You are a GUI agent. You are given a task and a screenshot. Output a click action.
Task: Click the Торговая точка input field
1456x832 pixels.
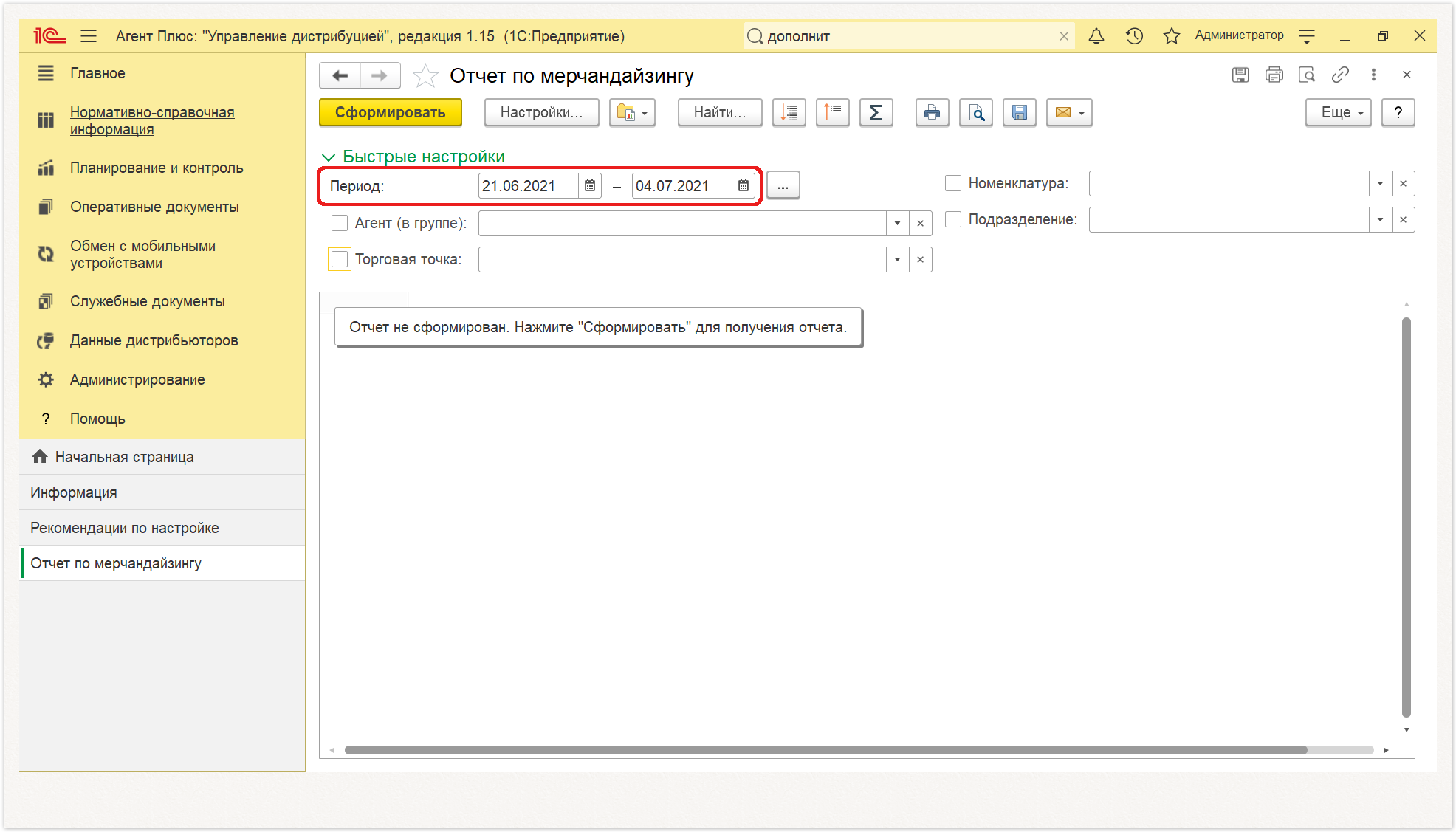(682, 259)
